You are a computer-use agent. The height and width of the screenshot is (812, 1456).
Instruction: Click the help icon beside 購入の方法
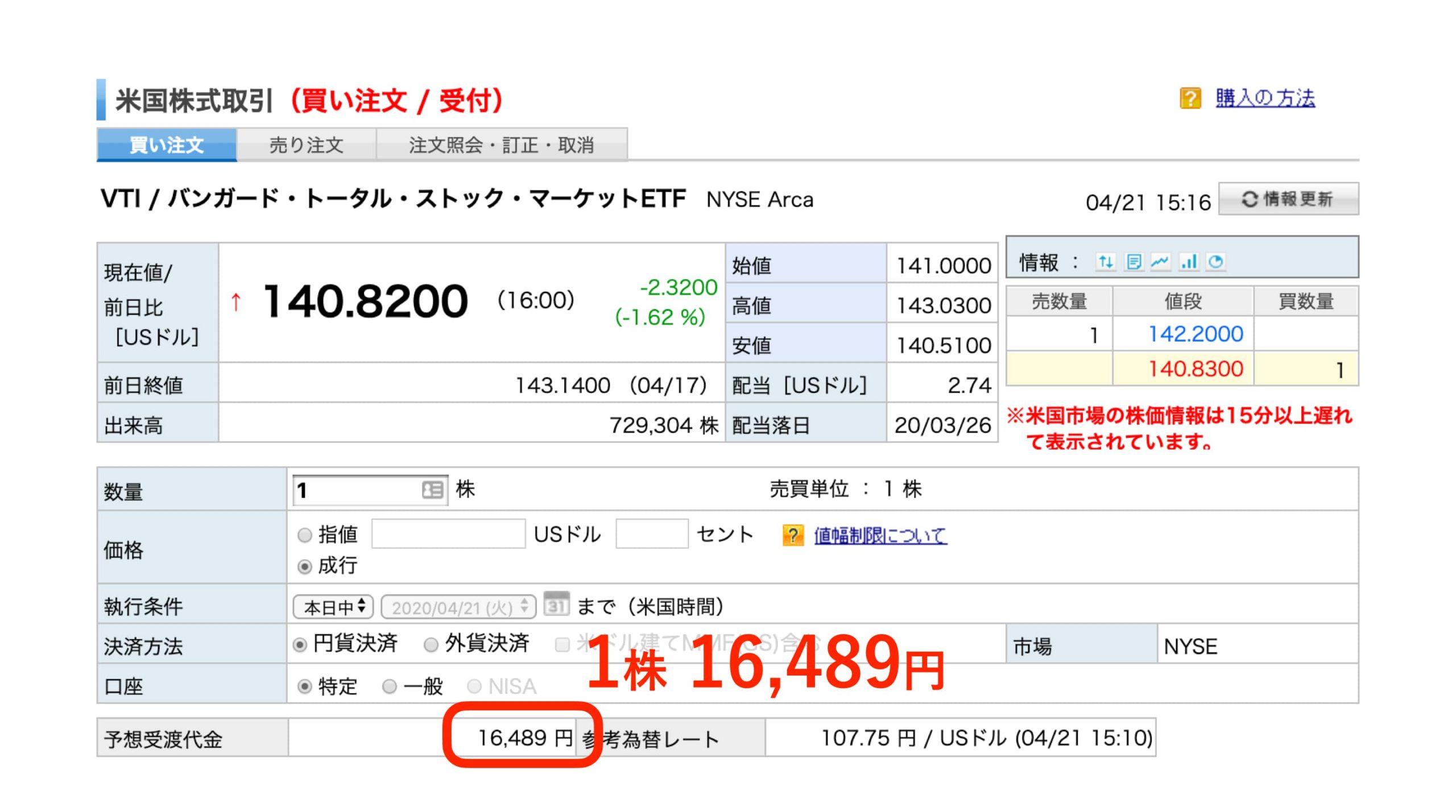tap(1190, 98)
